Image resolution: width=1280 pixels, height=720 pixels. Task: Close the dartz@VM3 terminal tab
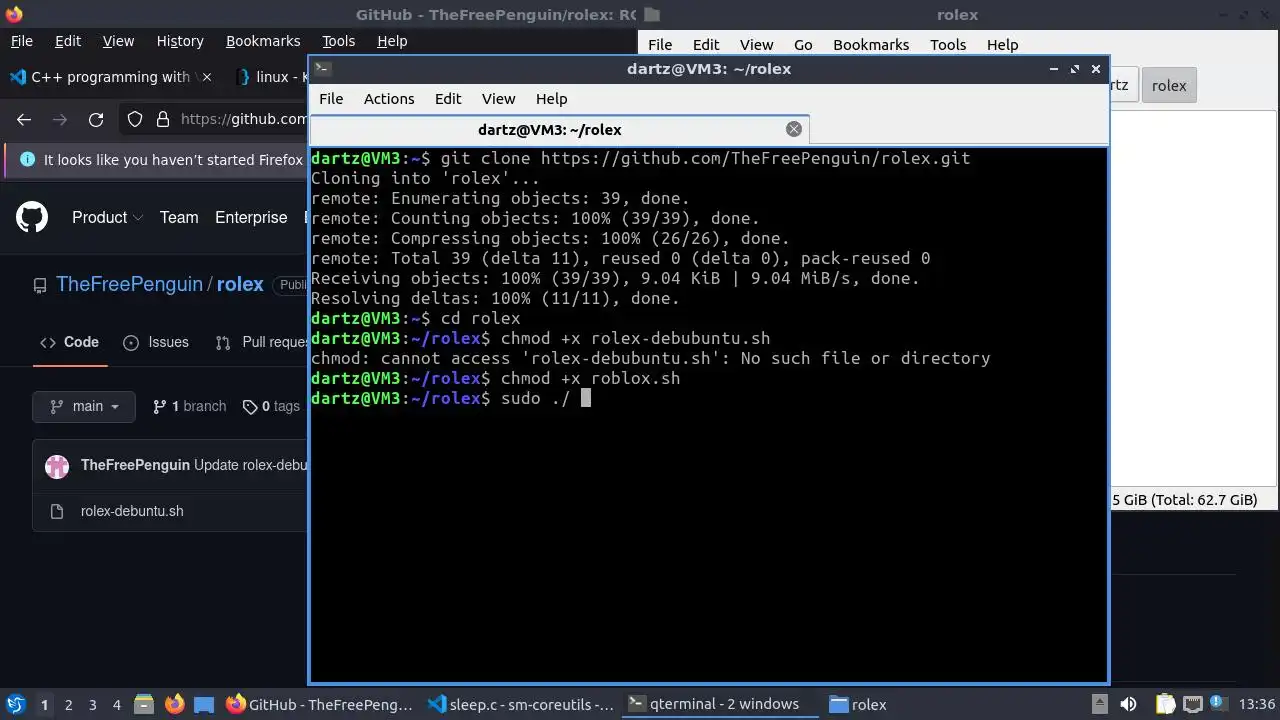point(794,129)
